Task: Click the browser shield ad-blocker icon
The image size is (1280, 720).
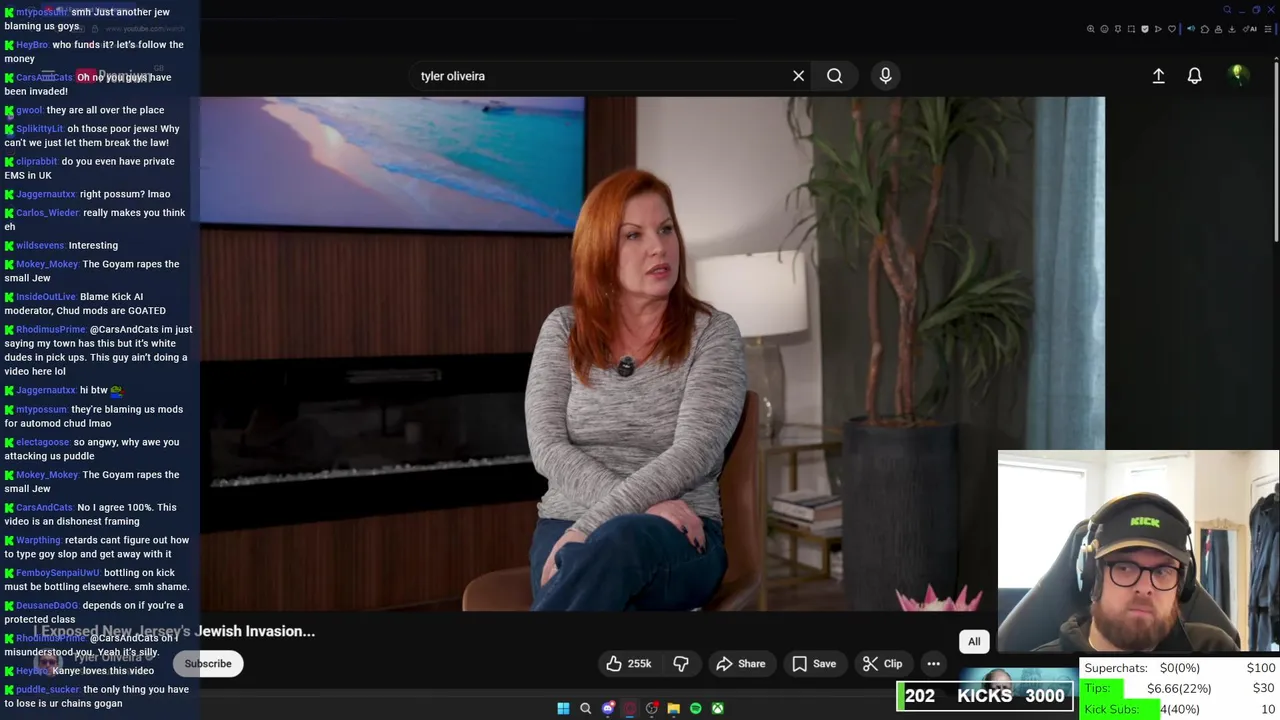Action: (x=1144, y=29)
